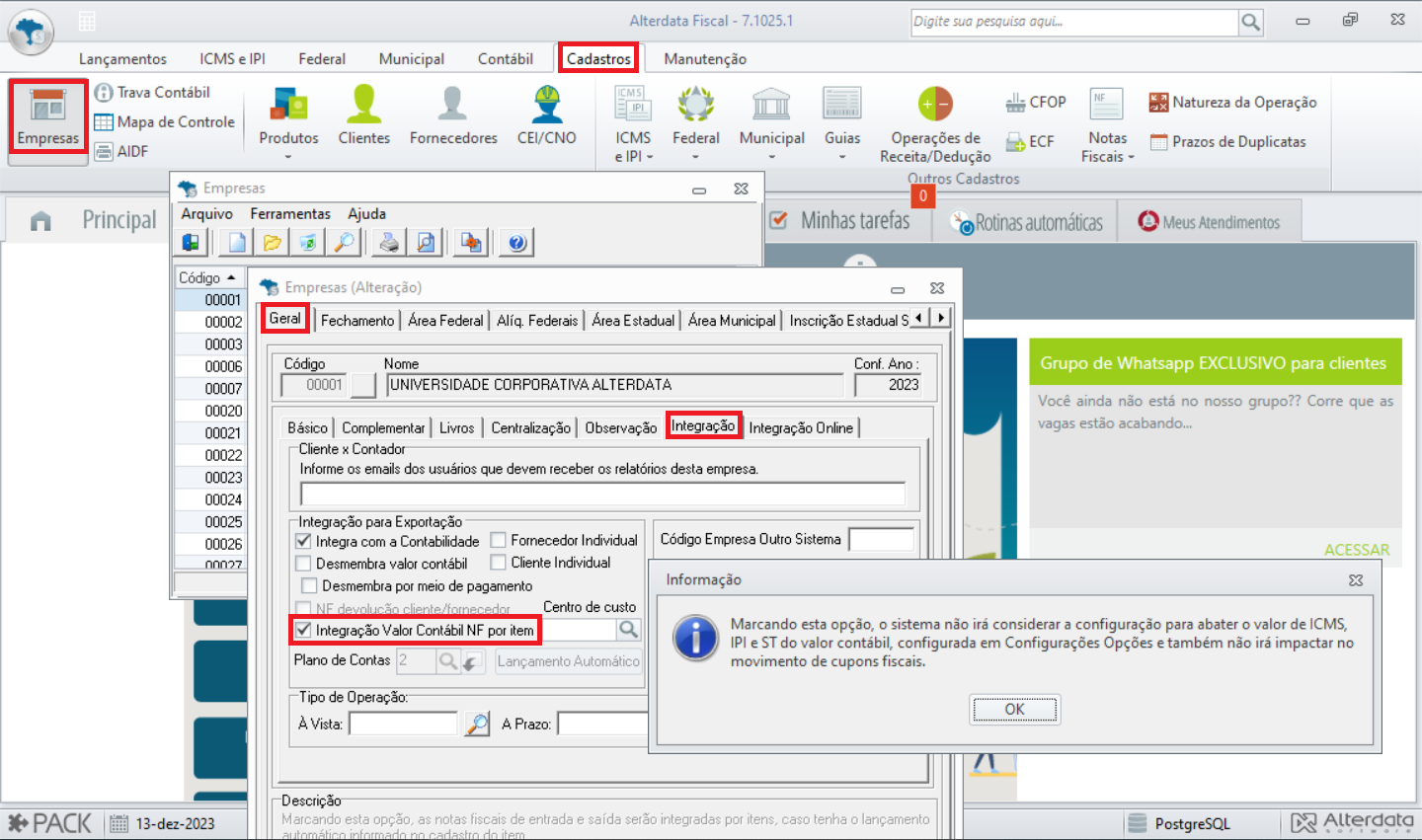Expand the Municipal ribbon button with building icon
Viewport: 1422px width, 840px height.
tap(771, 124)
